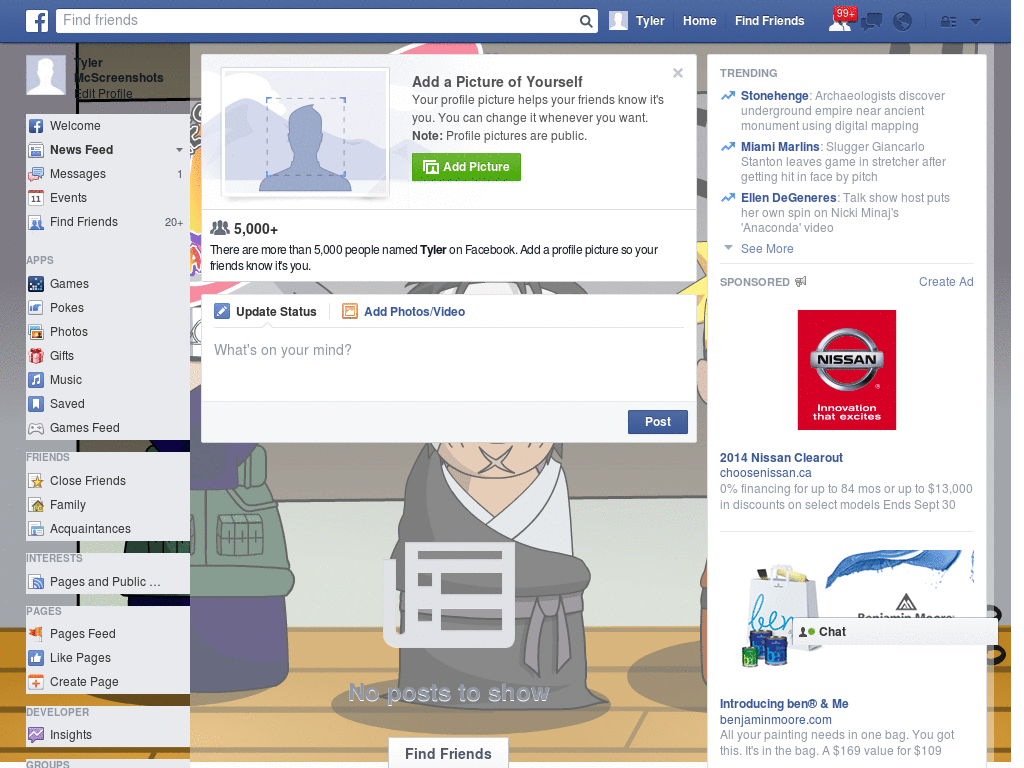Open the Ellen DeGeneres trending topic
The image size is (1024, 768).
[x=788, y=198]
